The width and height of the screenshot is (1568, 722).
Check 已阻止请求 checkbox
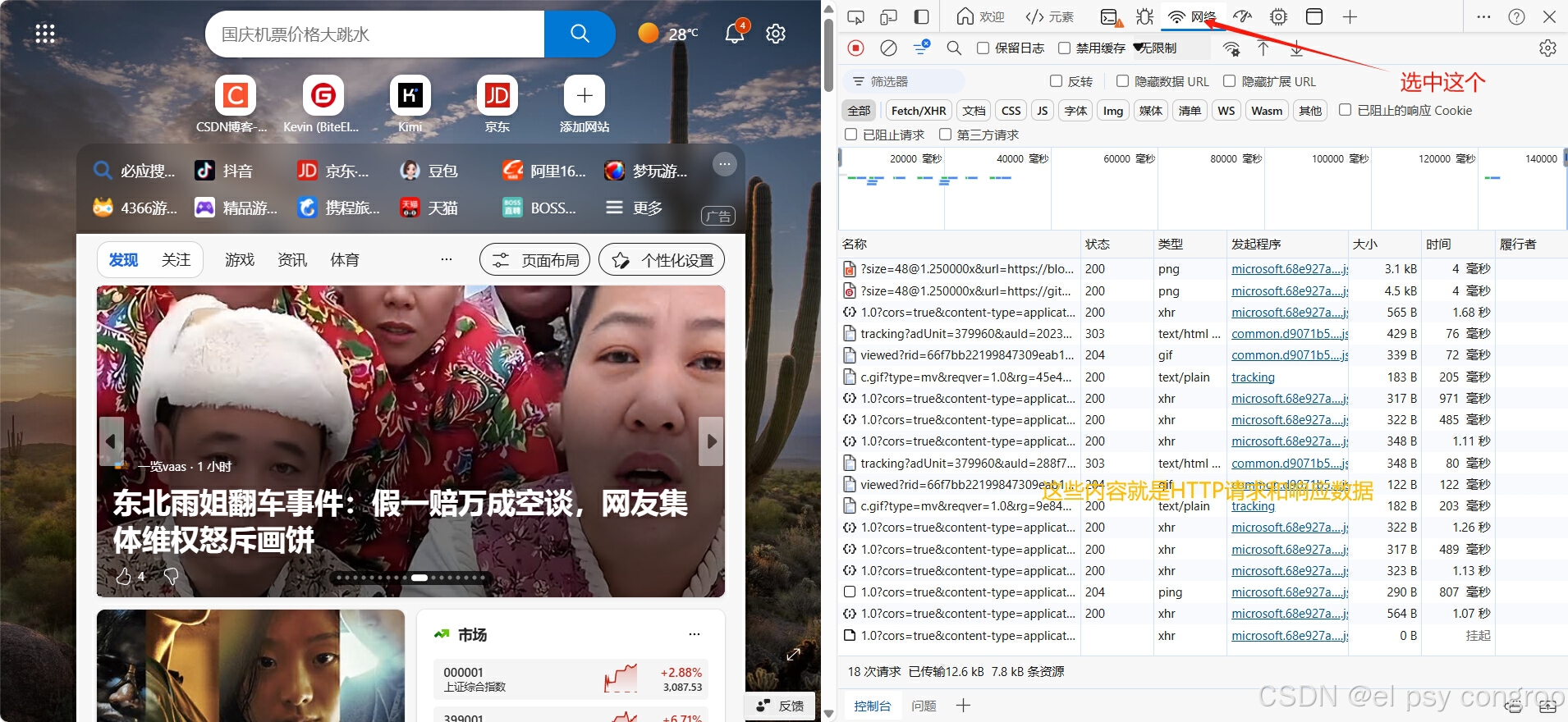tap(850, 134)
